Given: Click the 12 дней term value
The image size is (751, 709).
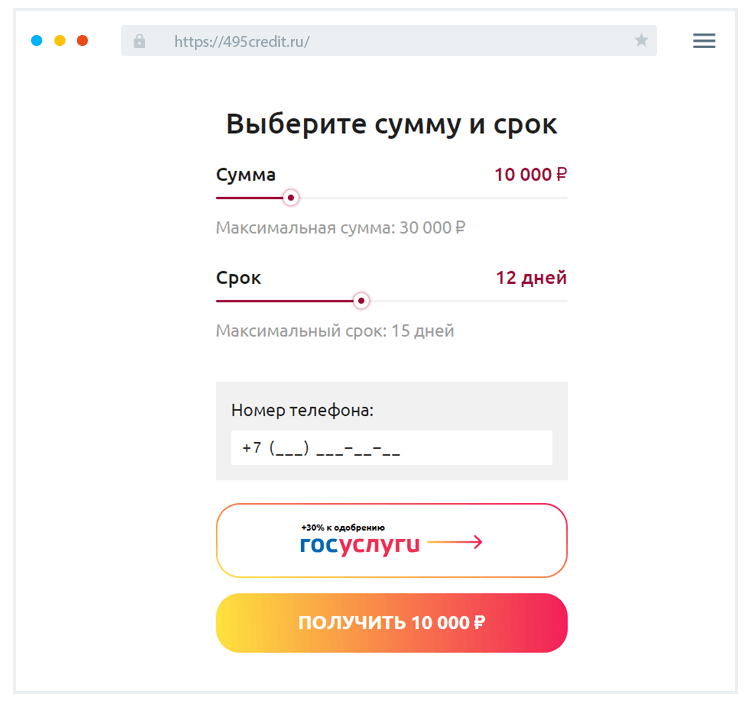Looking at the screenshot, I should 531,278.
